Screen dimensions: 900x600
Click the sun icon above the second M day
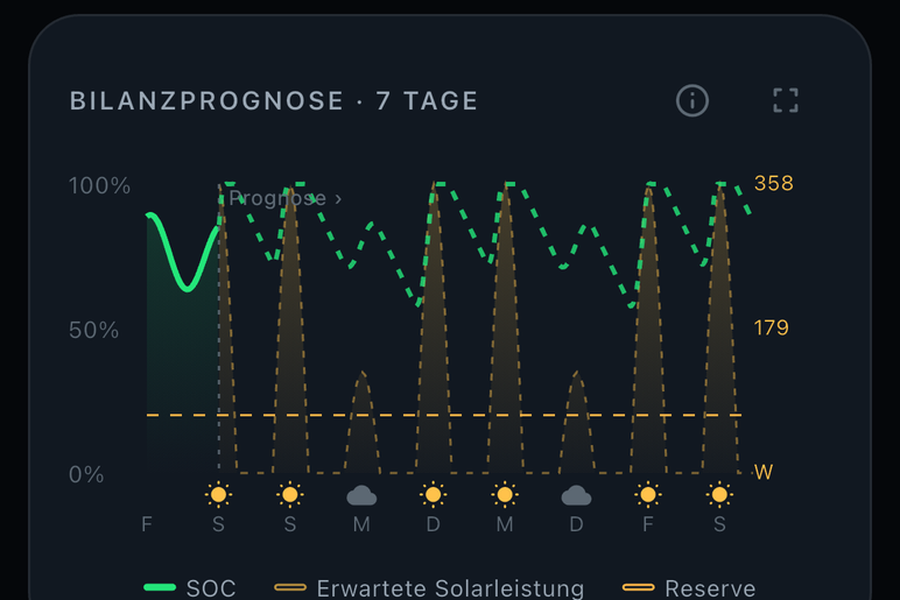tap(505, 494)
